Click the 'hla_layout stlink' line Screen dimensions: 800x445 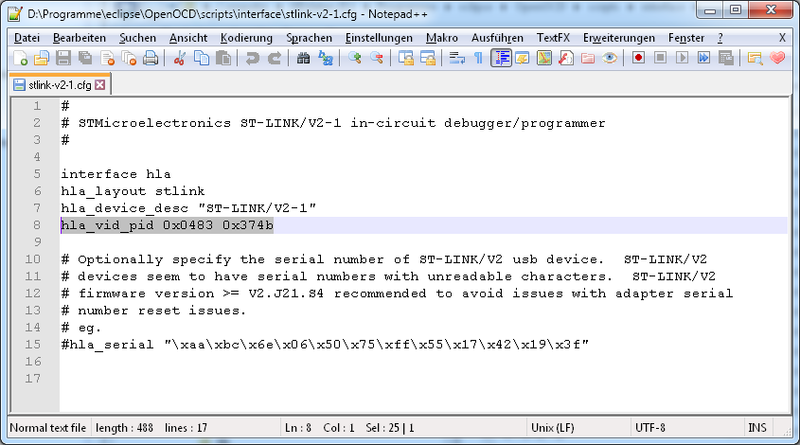133,191
